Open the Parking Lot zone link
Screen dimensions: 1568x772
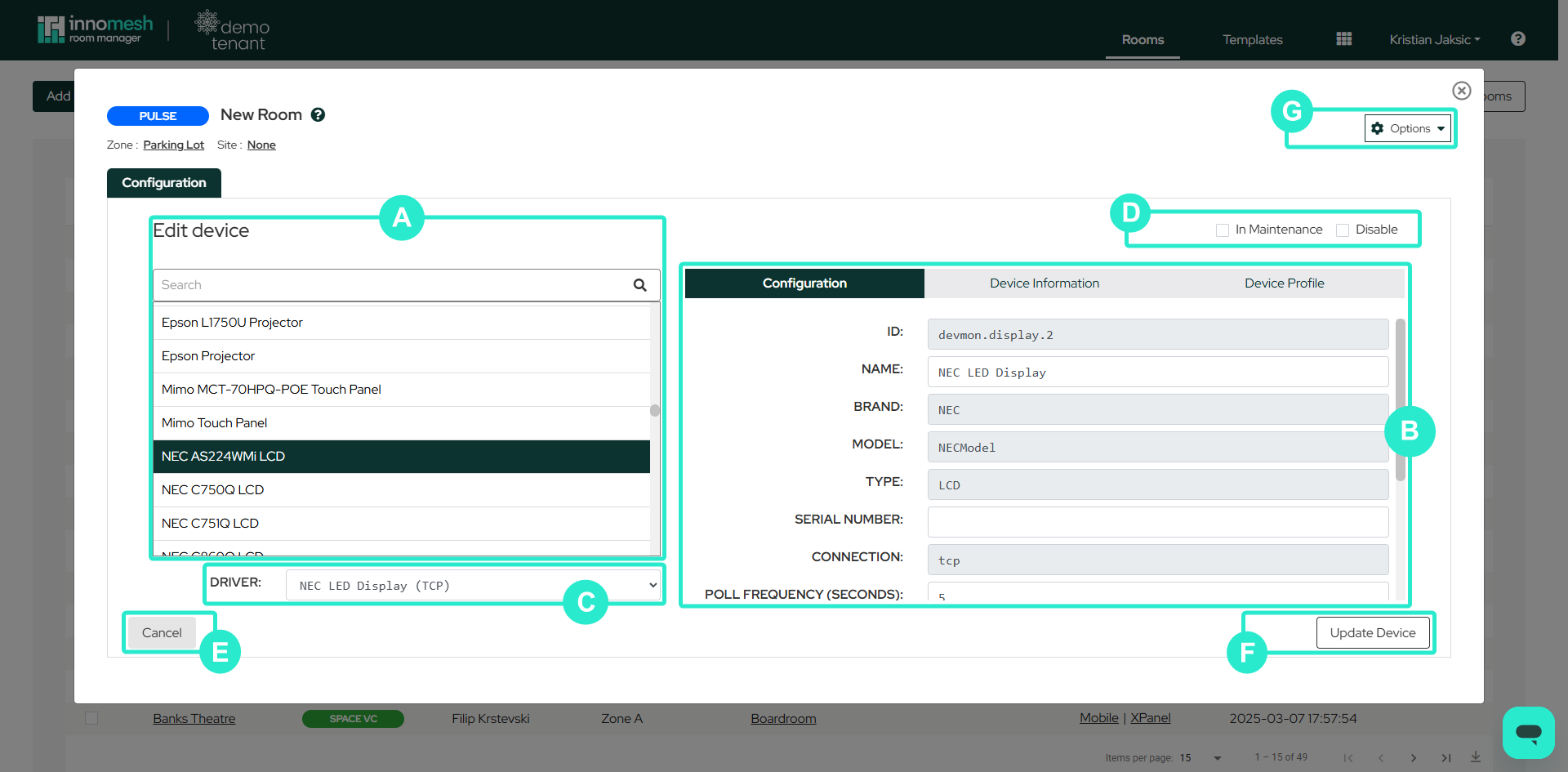174,145
